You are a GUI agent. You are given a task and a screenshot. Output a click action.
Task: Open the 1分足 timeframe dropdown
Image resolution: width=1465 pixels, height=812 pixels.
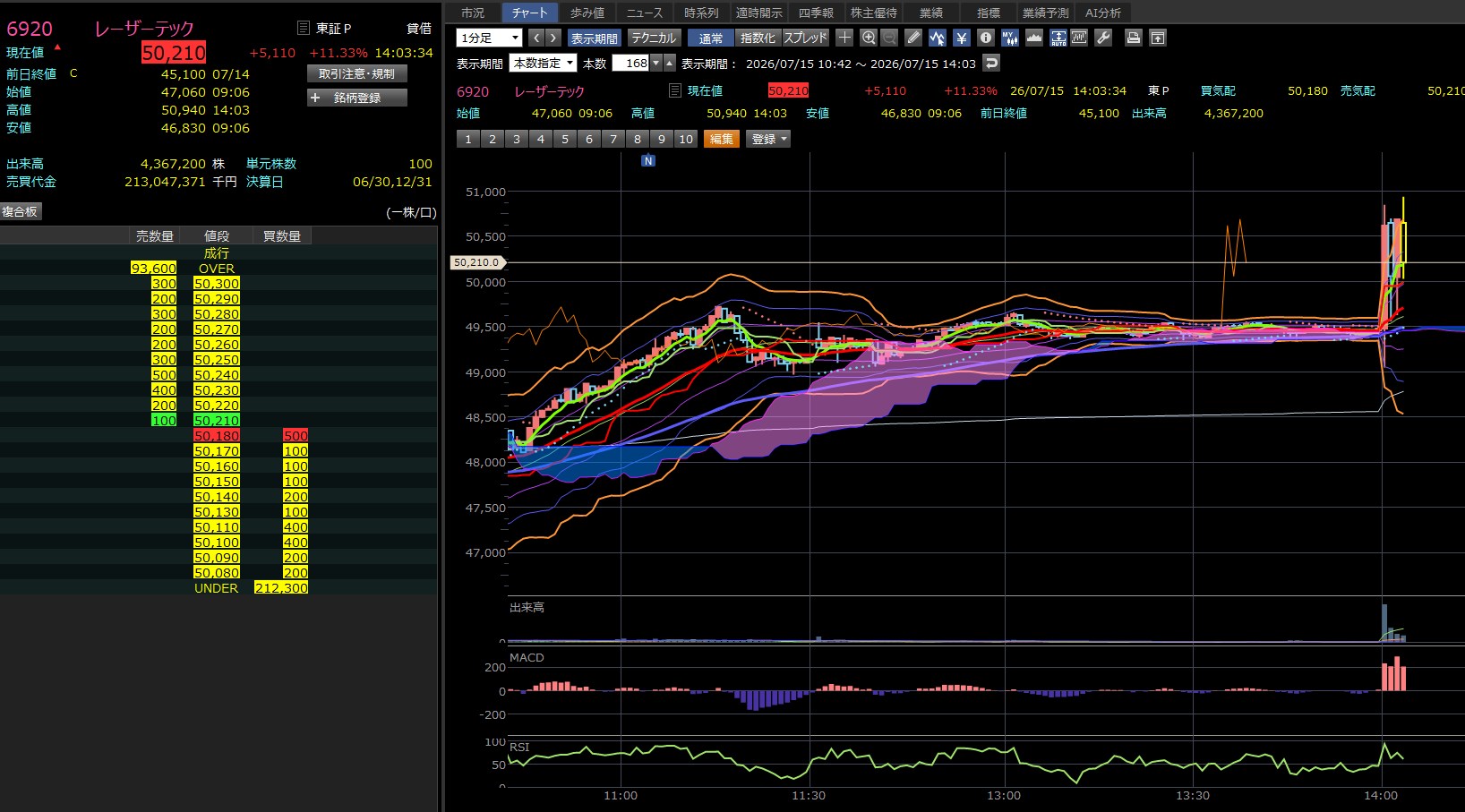[x=489, y=38]
